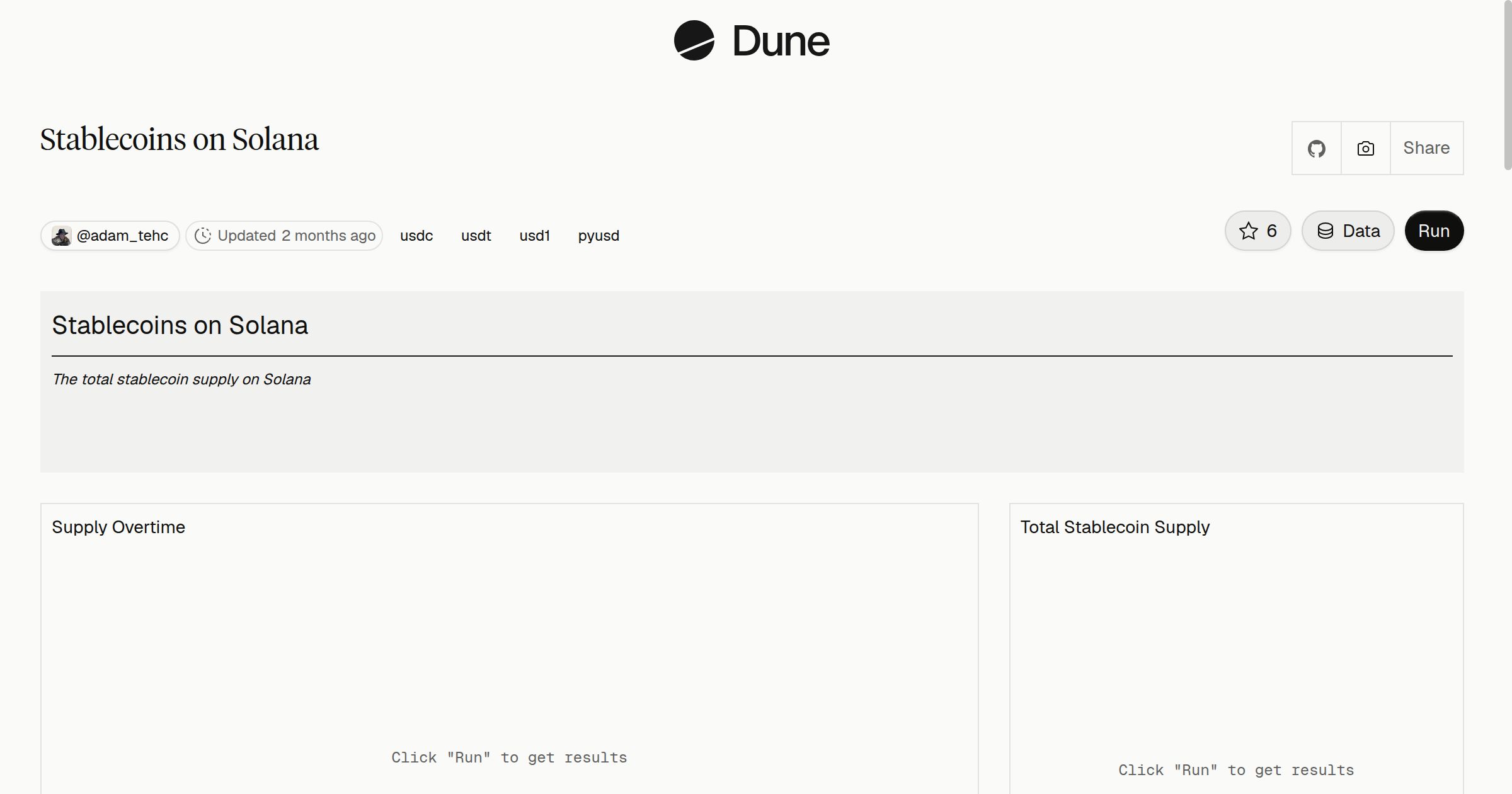Viewport: 1512px width, 794px height.
Task: Click the page title Stablecoins on Solana
Action: [180, 139]
